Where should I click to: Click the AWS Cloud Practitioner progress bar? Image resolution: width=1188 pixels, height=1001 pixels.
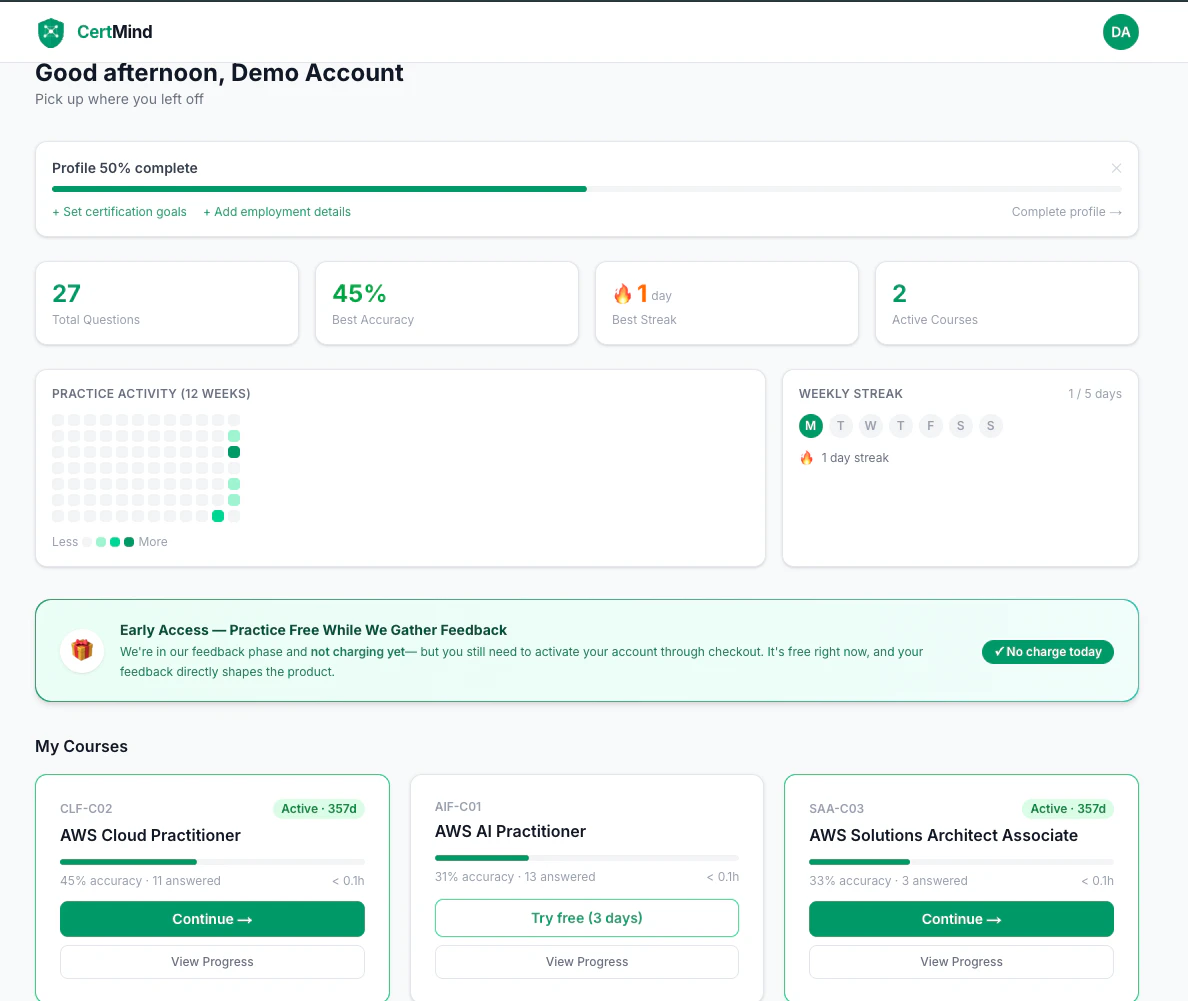pyautogui.click(x=212, y=862)
